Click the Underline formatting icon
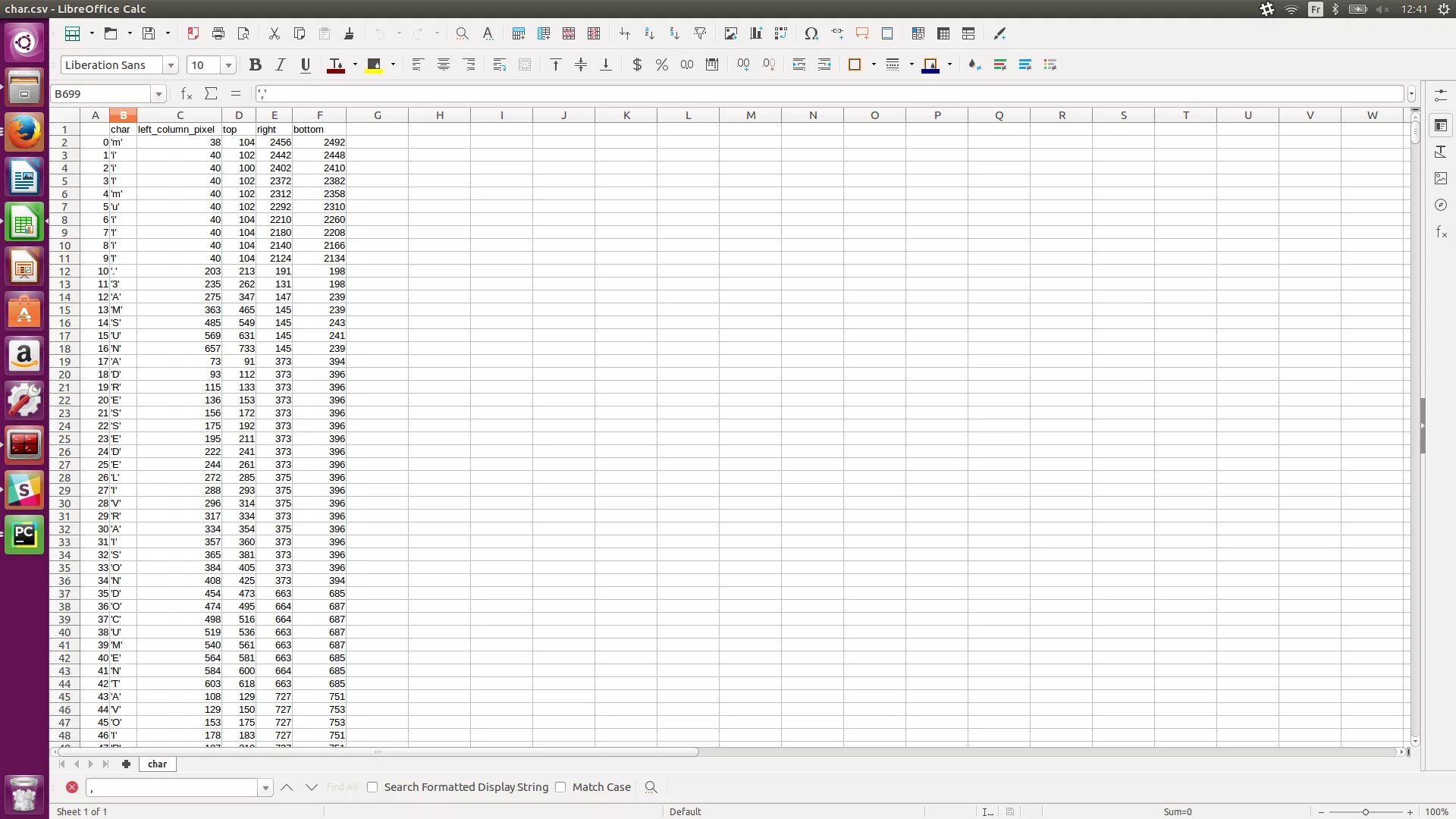1456x819 pixels. (x=305, y=64)
